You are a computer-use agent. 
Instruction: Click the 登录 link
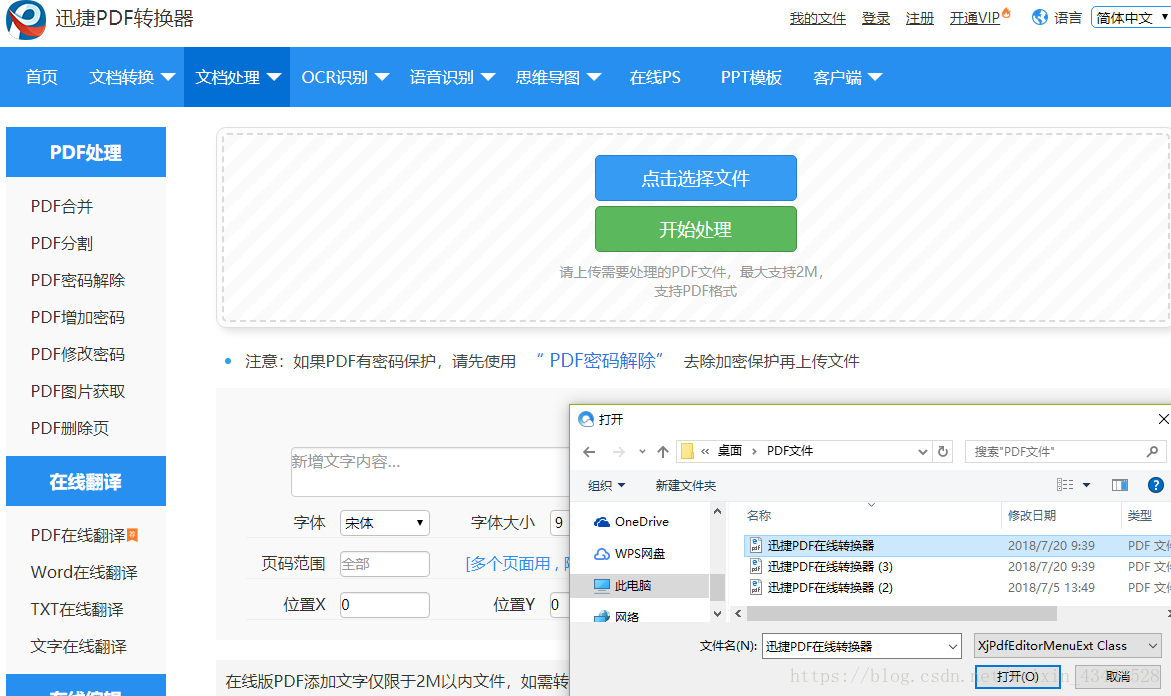pos(875,18)
